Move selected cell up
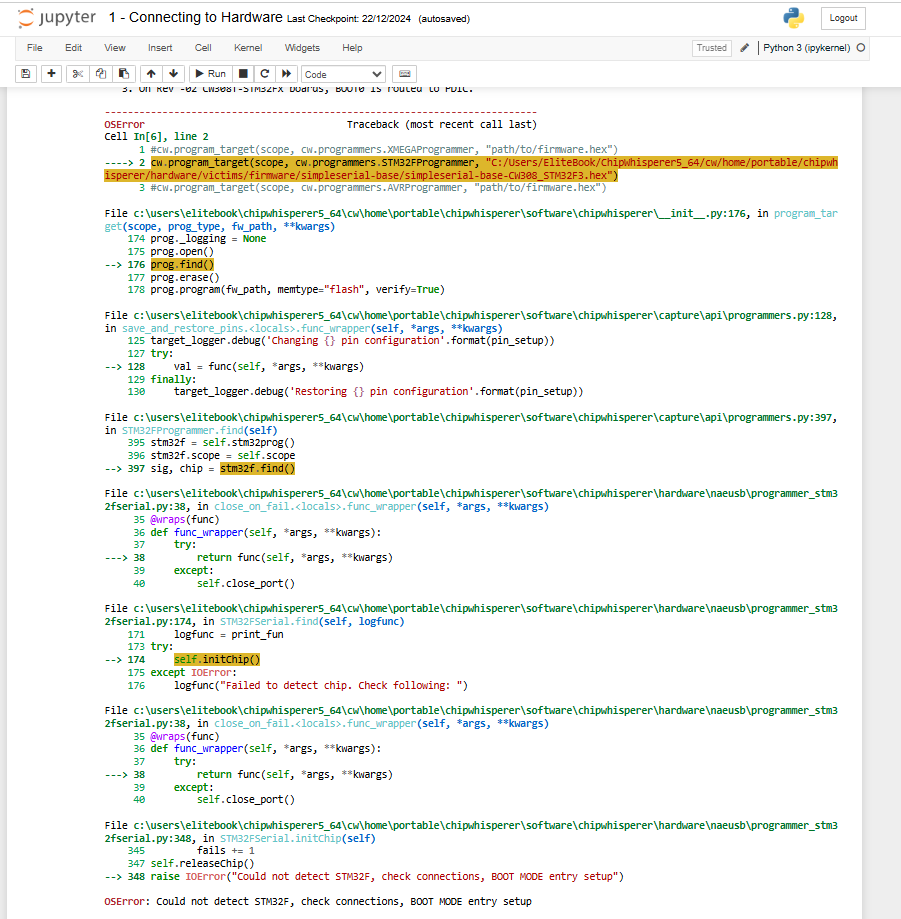The height and width of the screenshot is (919, 901). 151,74
